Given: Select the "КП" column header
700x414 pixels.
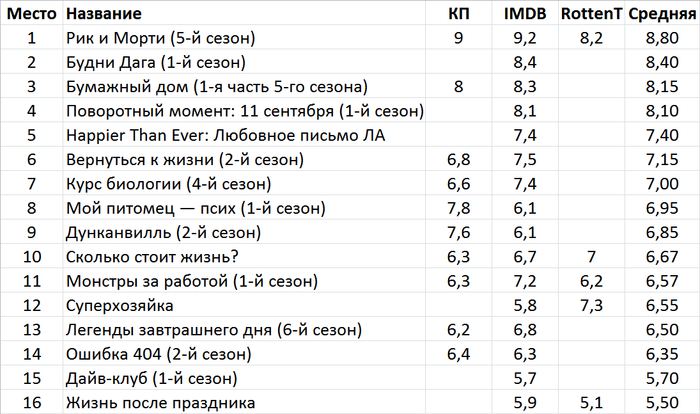Looking at the screenshot, I should (459, 15).
